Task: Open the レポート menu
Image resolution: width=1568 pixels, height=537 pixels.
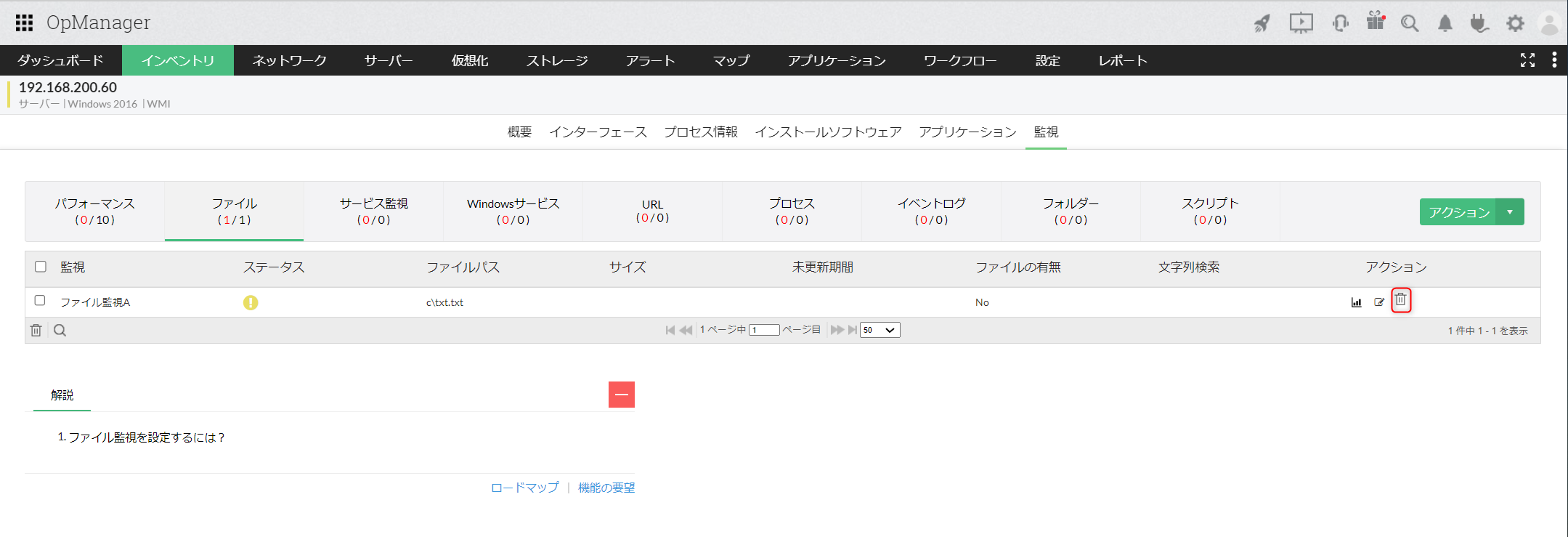Action: point(1123,60)
